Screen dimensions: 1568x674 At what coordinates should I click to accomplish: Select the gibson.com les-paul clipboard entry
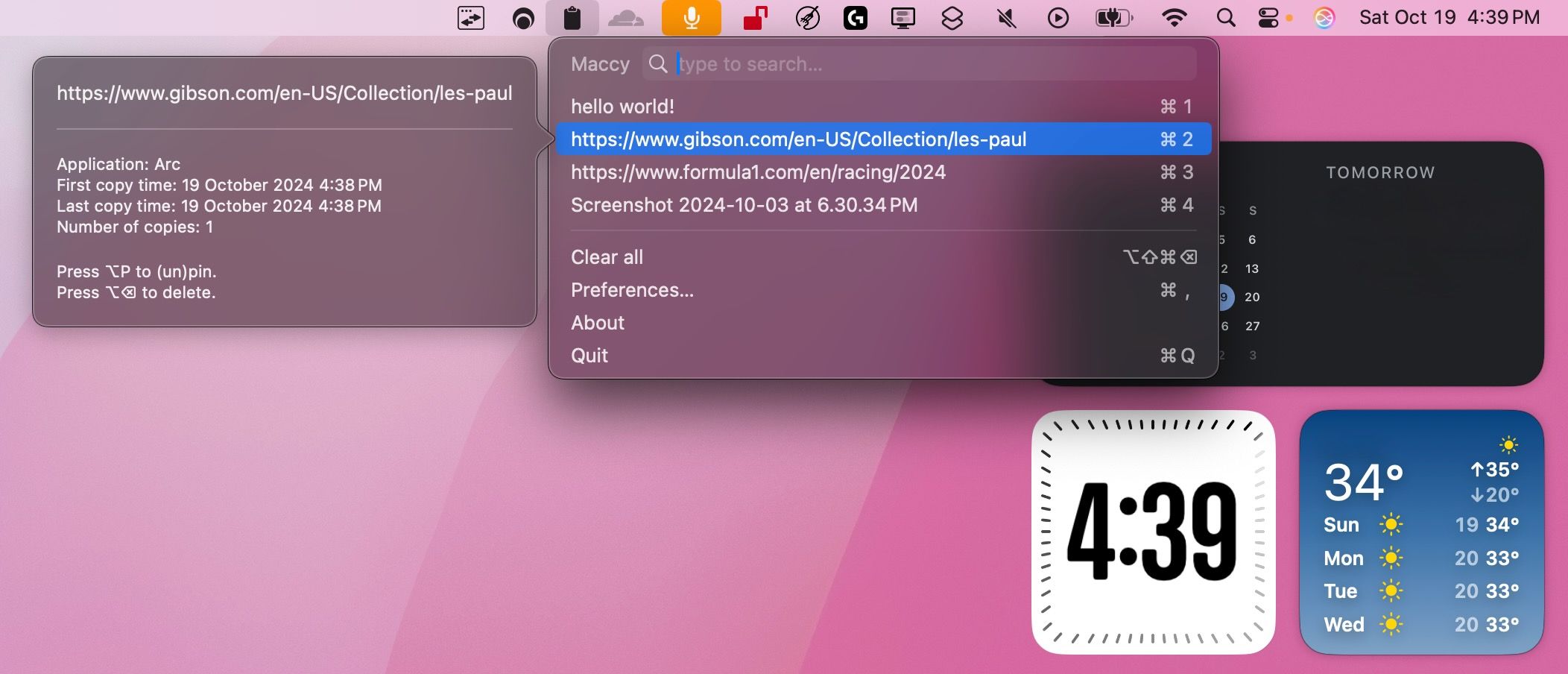coord(883,139)
